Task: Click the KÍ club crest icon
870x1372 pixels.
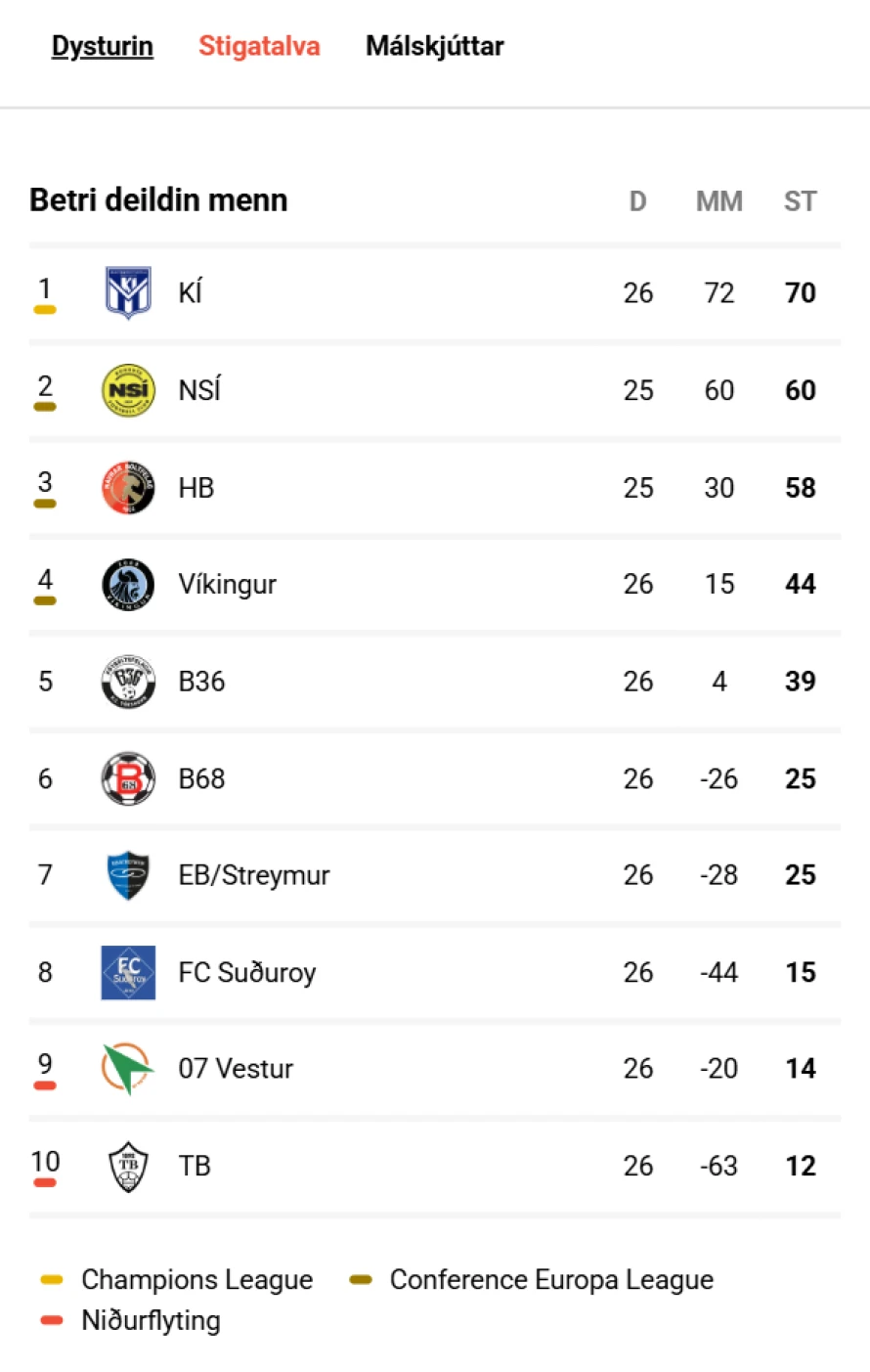Action: [128, 292]
